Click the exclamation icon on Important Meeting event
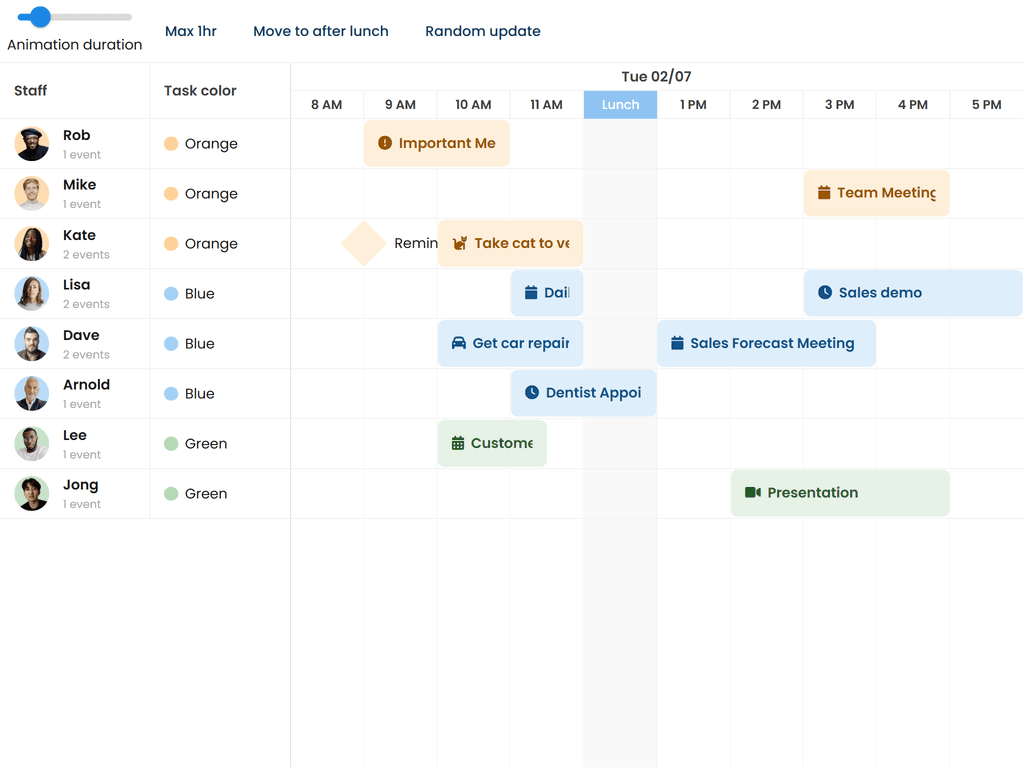 point(385,143)
